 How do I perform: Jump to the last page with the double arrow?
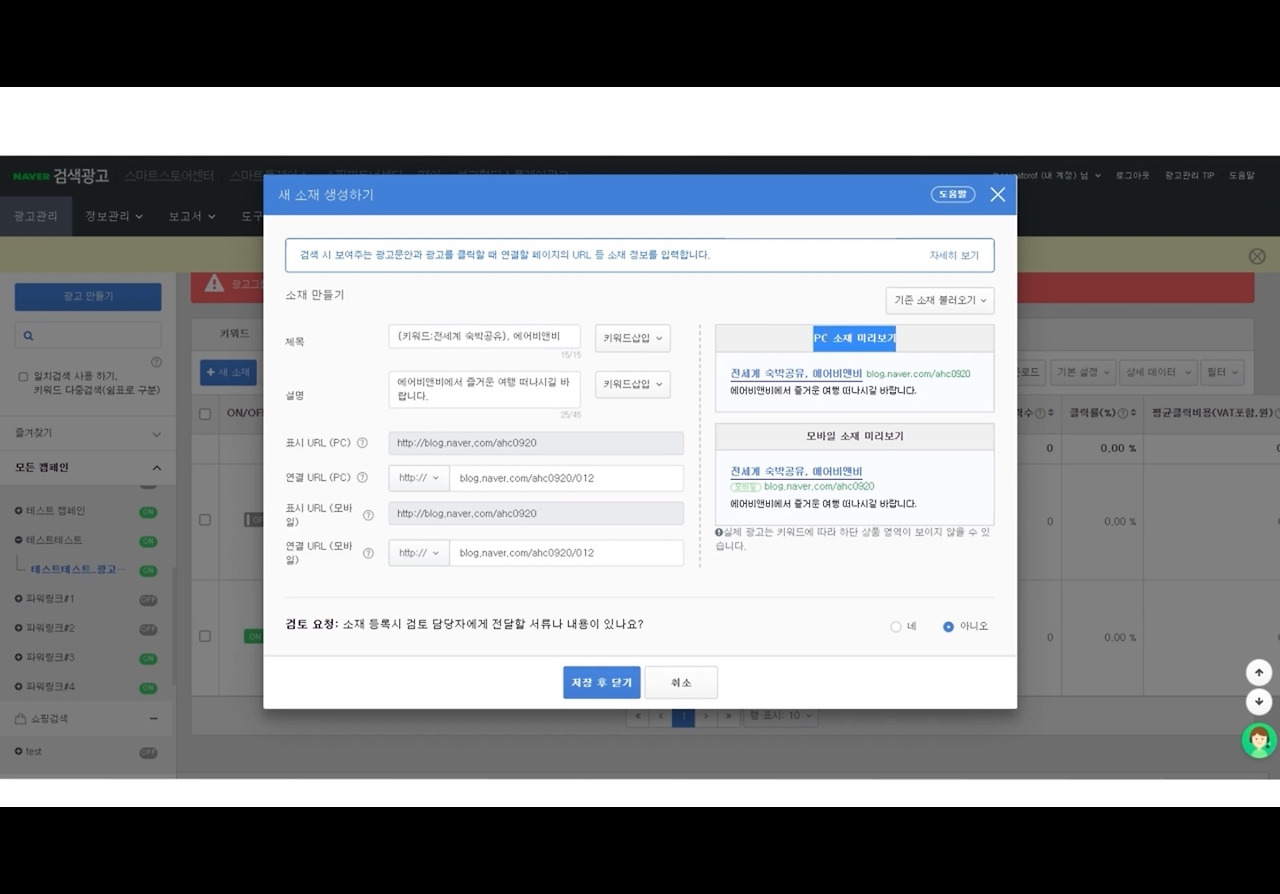tap(729, 716)
